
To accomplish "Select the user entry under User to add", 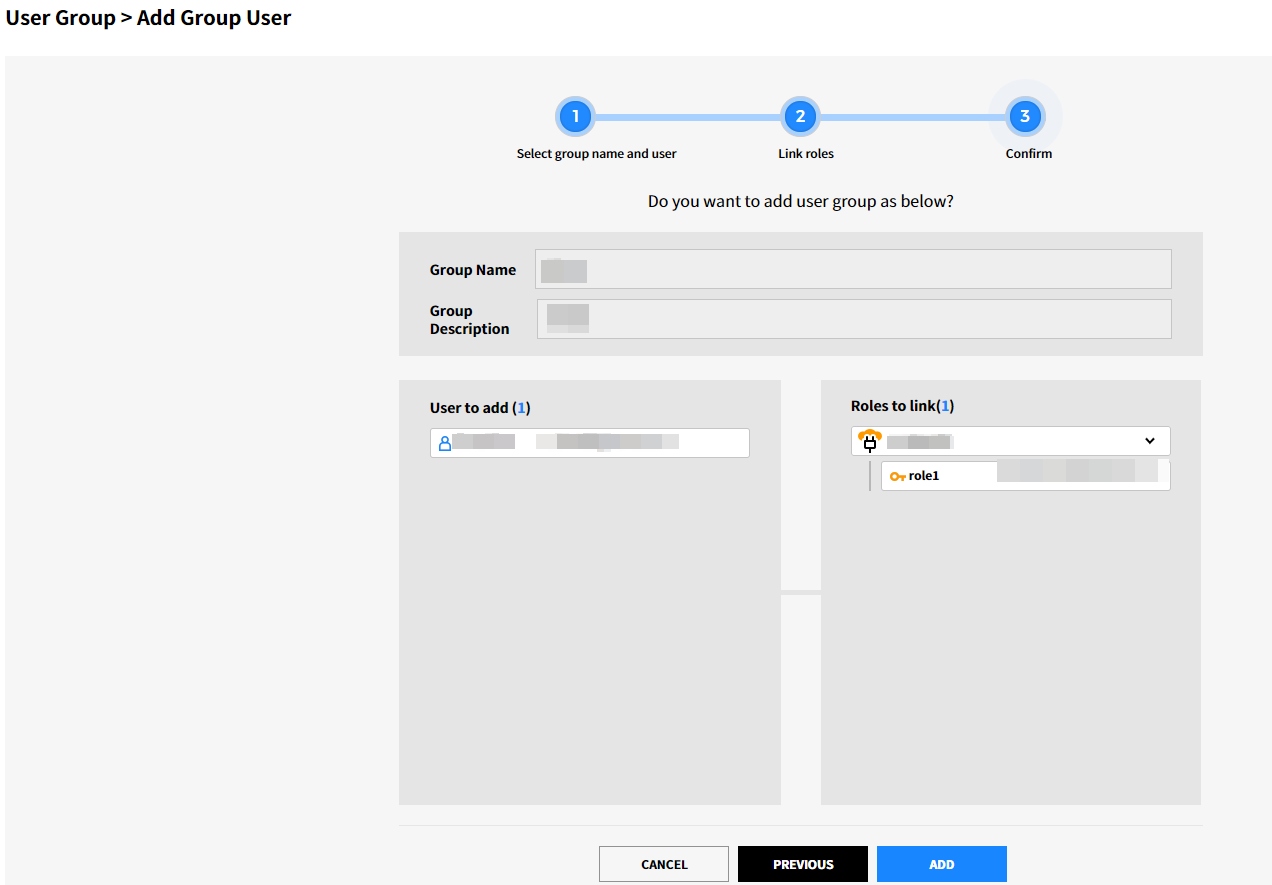I will click(x=589, y=443).
